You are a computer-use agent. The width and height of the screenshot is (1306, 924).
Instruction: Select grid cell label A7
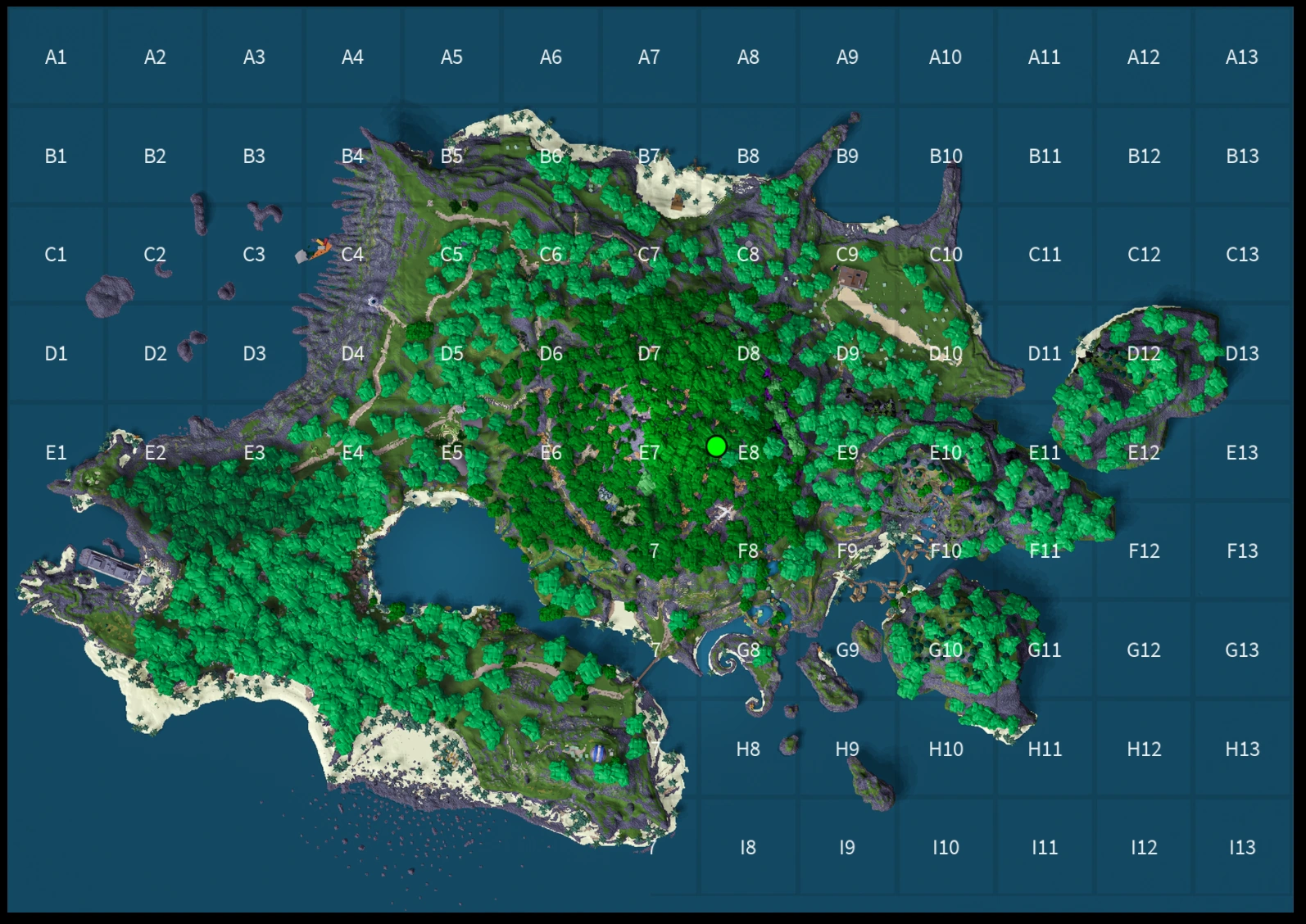(649, 57)
